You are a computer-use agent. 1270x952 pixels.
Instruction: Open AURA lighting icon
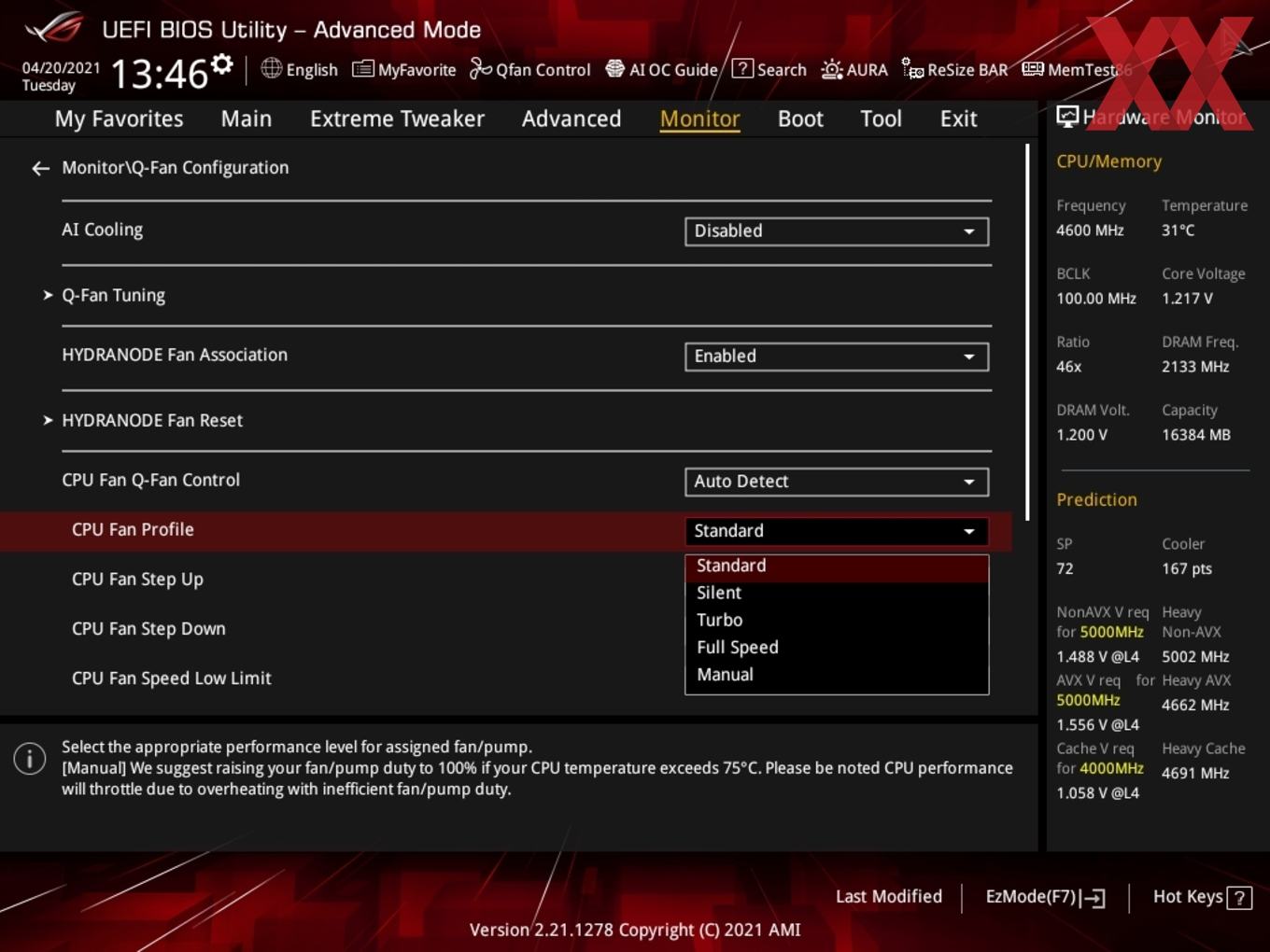pos(831,69)
